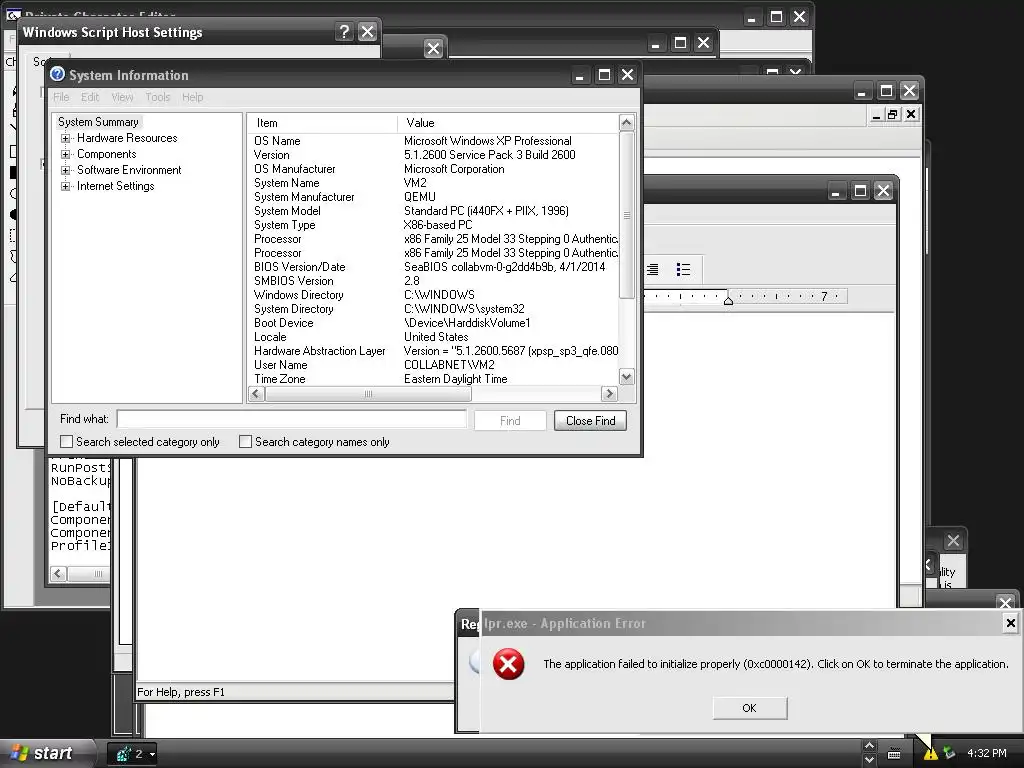This screenshot has height=768, width=1024.
Task: Click the details list scroll down arrow
Action: 626,377
